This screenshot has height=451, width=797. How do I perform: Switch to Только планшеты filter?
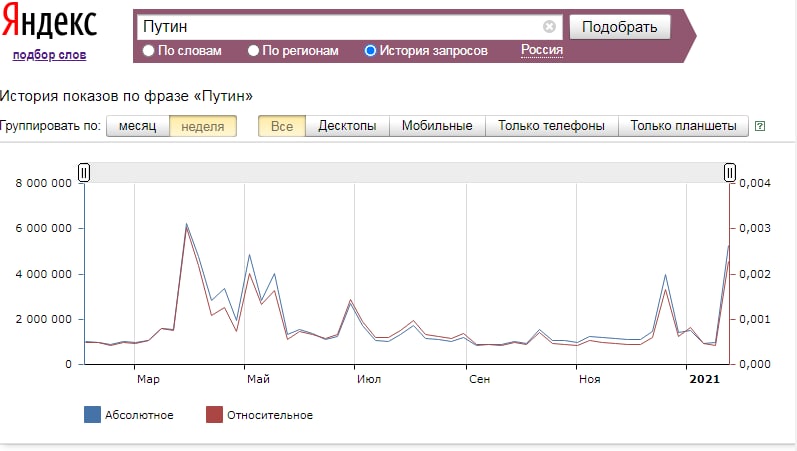click(x=683, y=126)
